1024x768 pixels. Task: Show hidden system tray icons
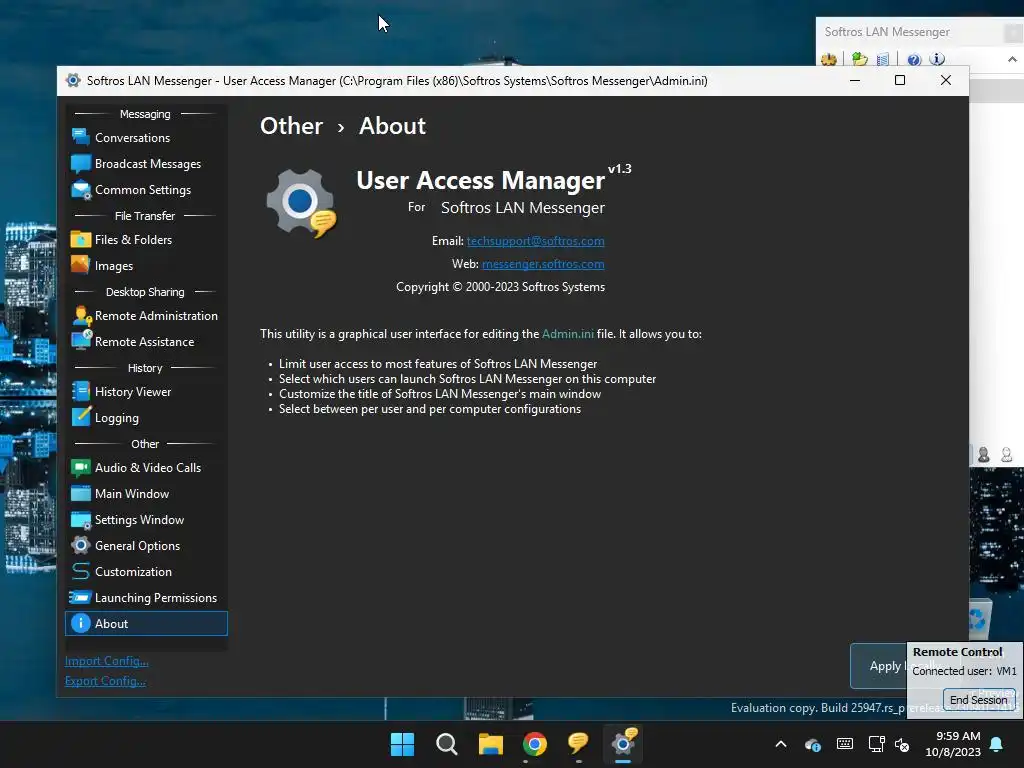tap(780, 744)
